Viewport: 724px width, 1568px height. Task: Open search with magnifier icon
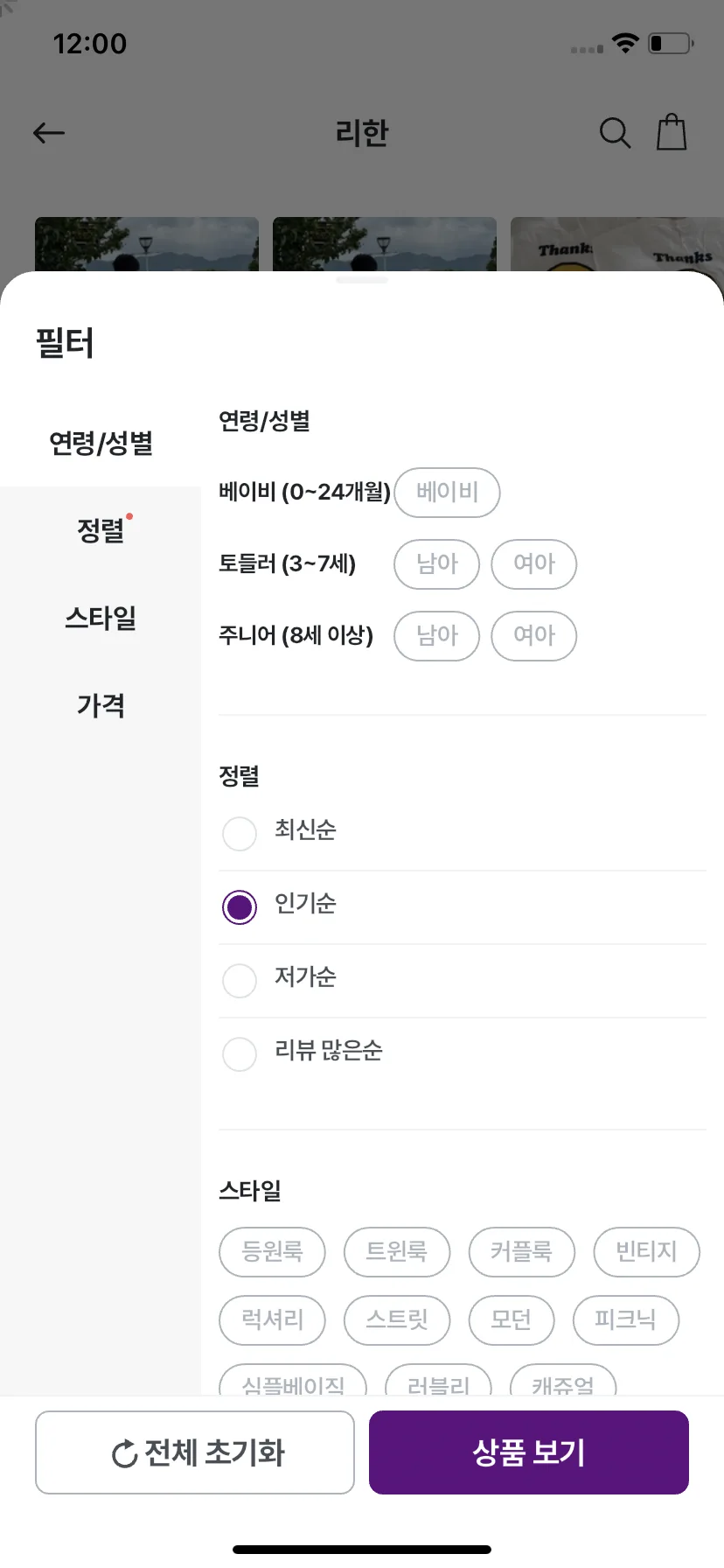(x=615, y=133)
